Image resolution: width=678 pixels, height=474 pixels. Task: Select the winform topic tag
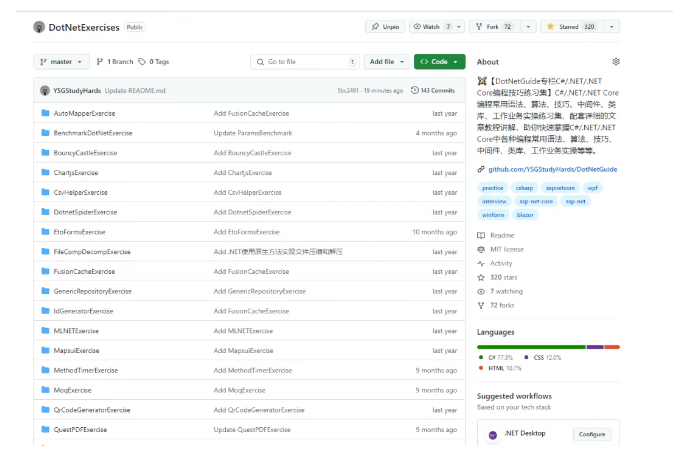point(493,215)
